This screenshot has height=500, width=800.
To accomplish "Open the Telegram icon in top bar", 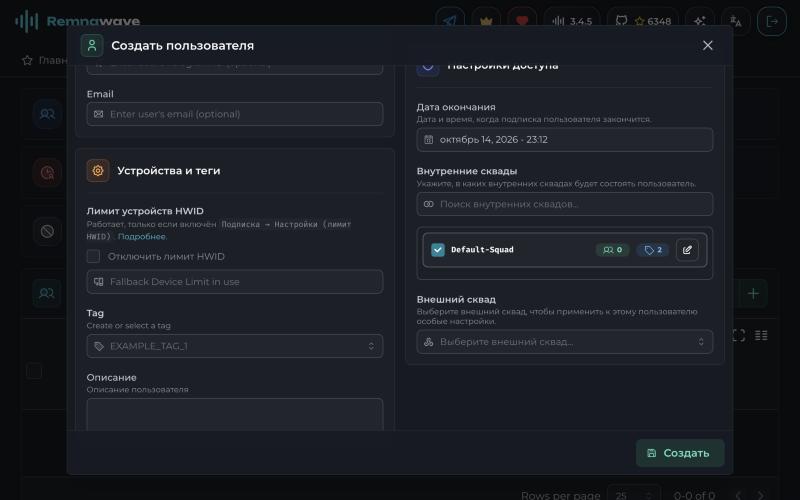I will point(450,21).
